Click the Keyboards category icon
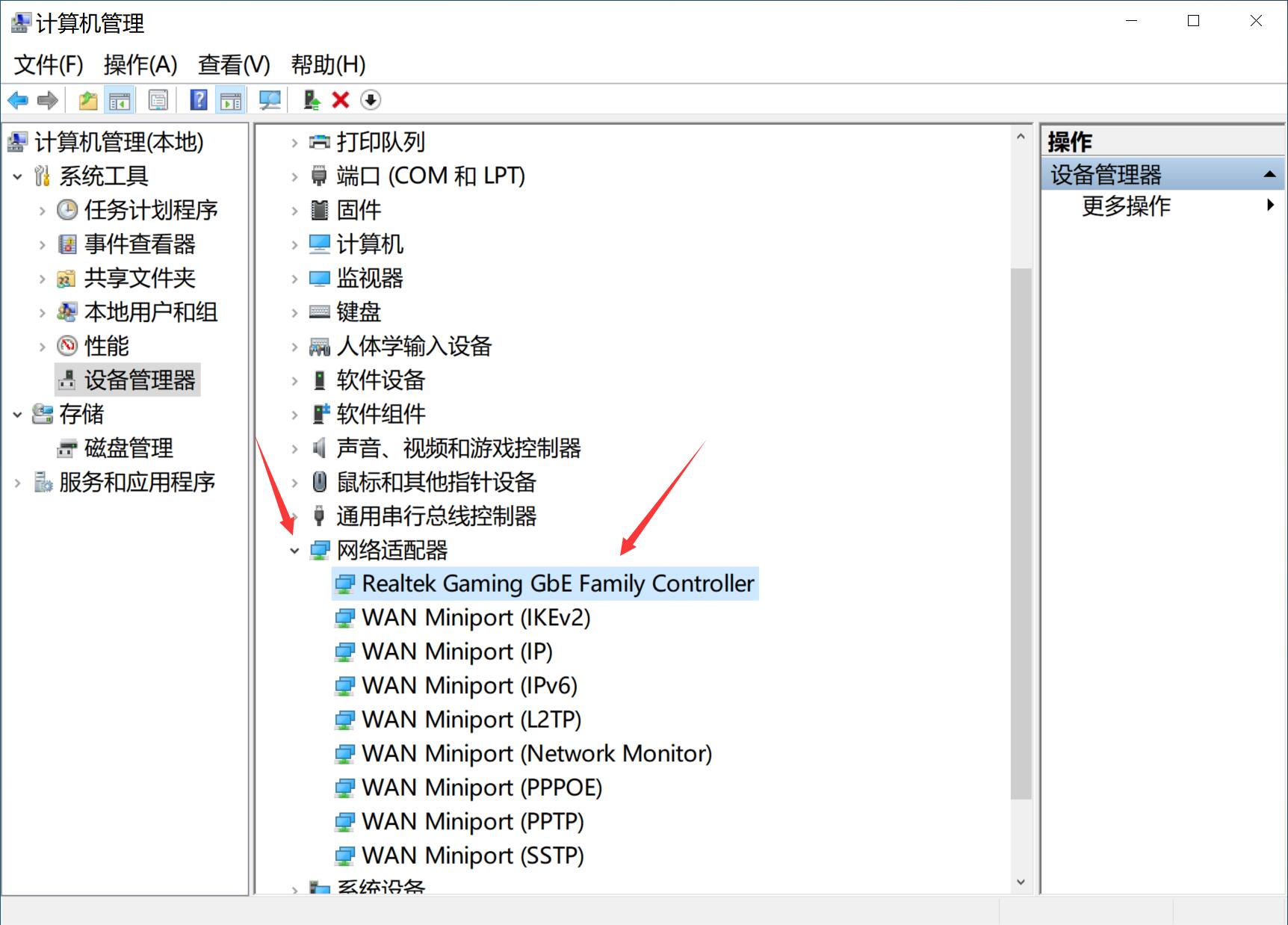Screen dimensions: 1288x925 (320, 312)
